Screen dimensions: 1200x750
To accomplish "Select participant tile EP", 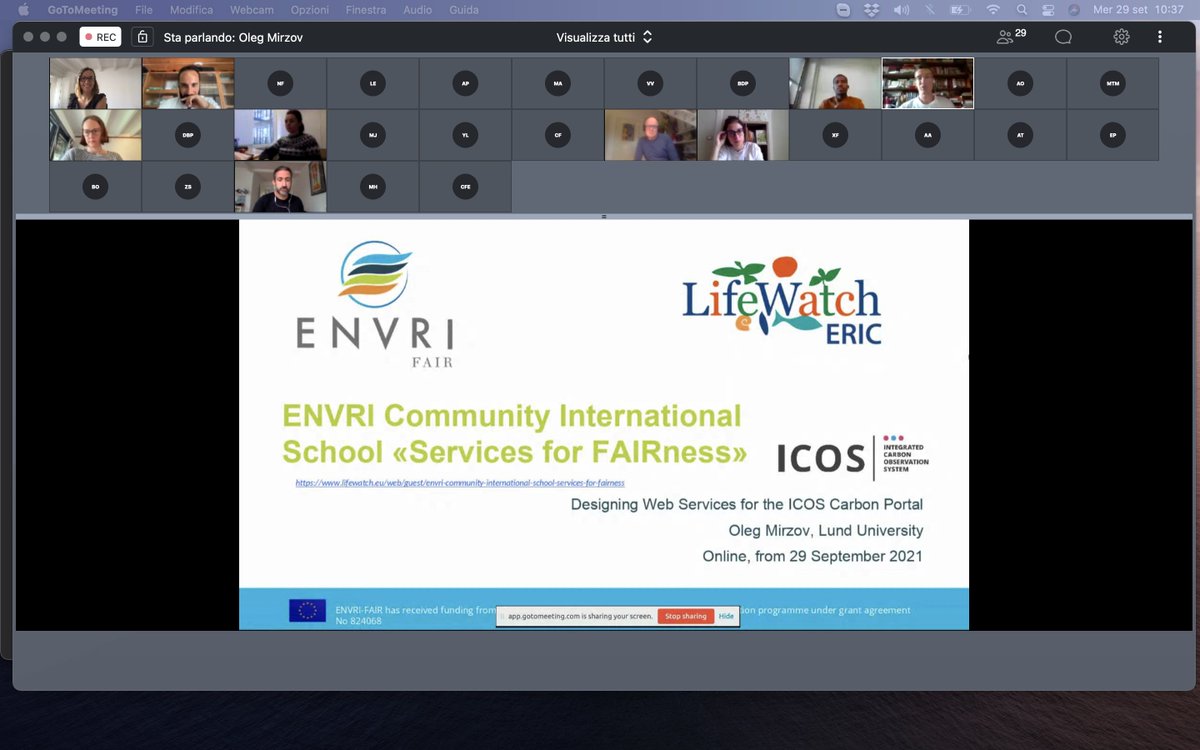I will [x=1112, y=135].
